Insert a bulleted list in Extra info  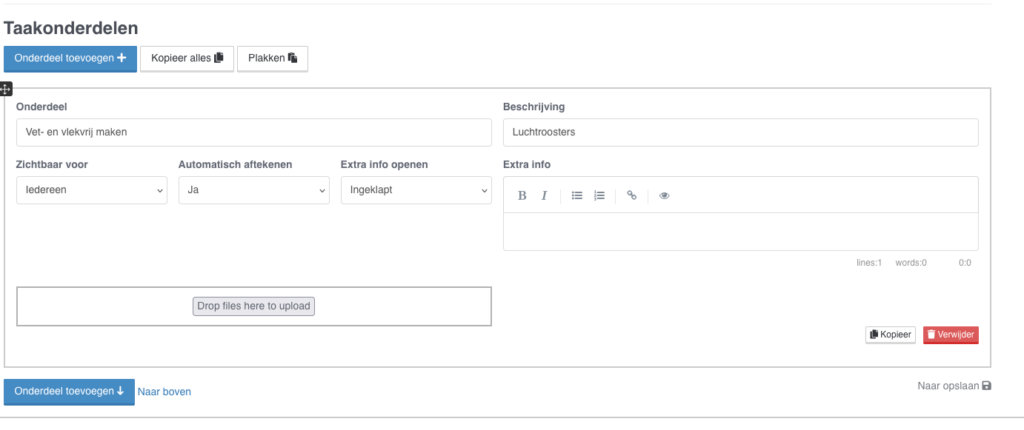coord(577,196)
